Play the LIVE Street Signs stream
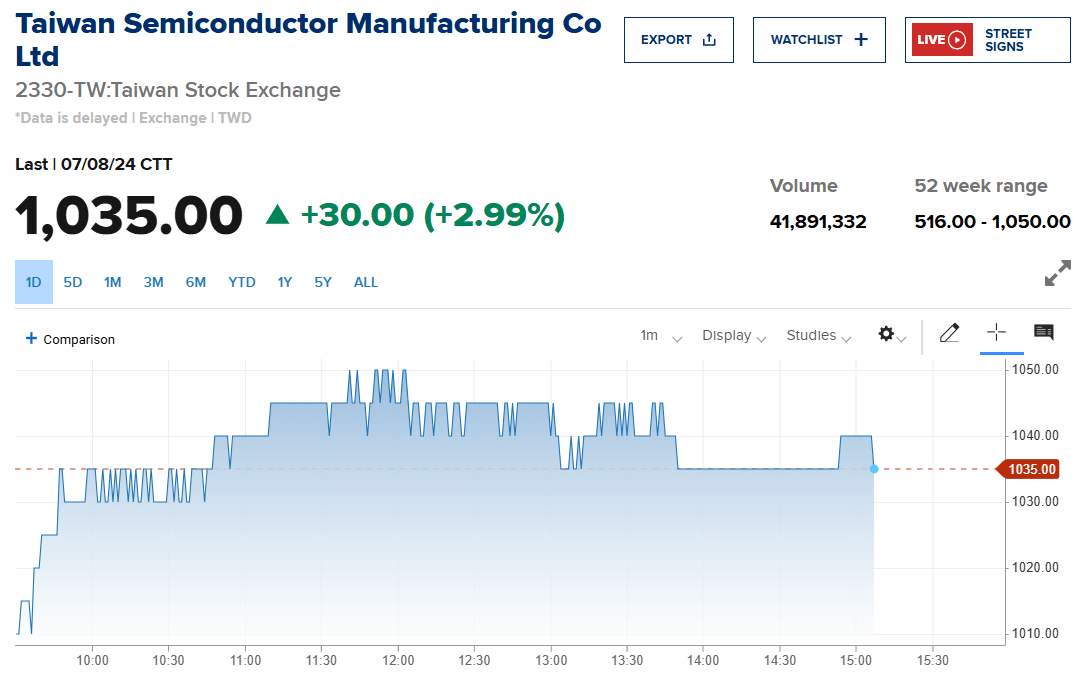Screen dimensions: 1091x686 click(x=956, y=40)
